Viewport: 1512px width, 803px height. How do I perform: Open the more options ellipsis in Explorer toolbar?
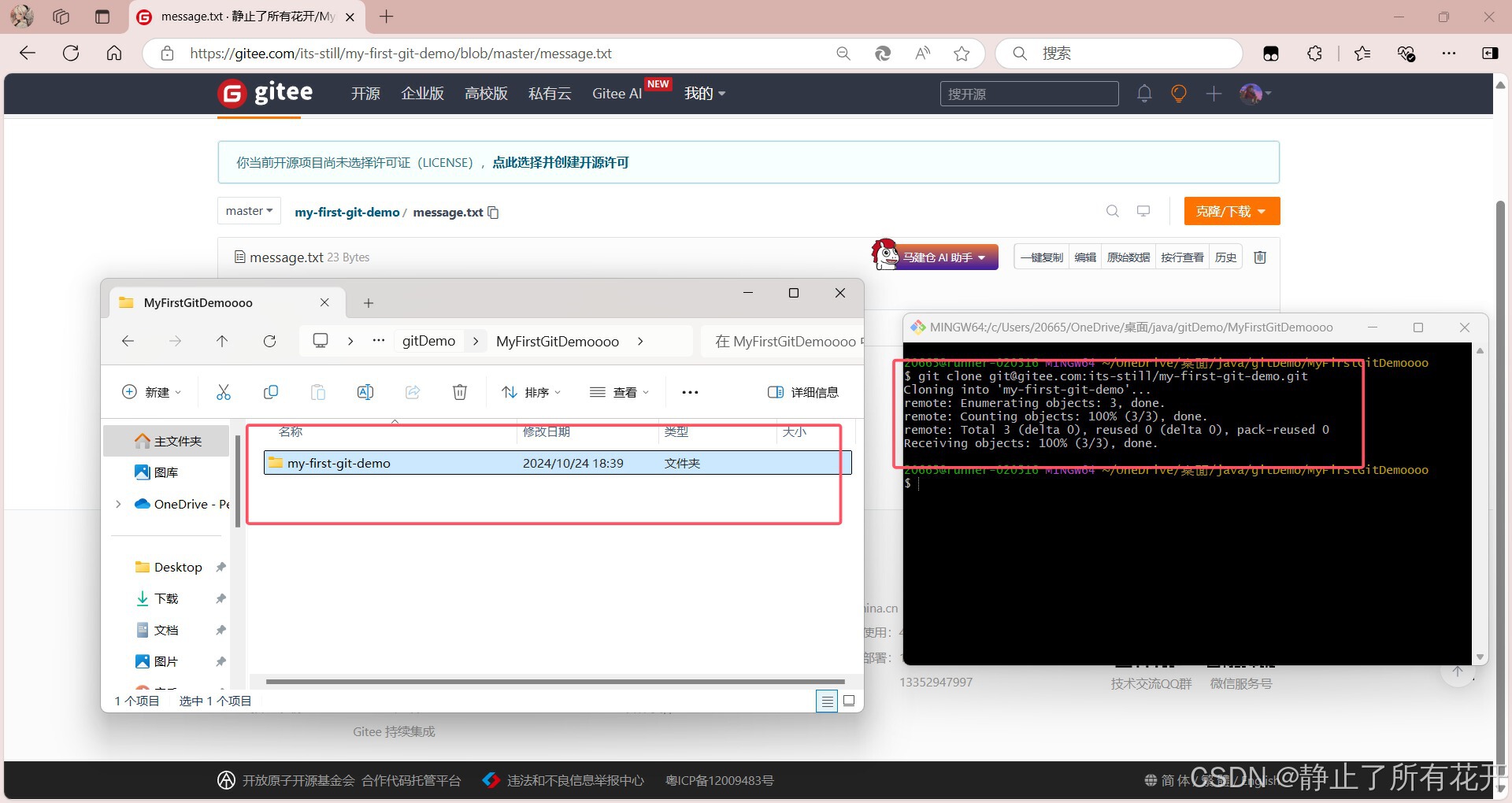690,392
